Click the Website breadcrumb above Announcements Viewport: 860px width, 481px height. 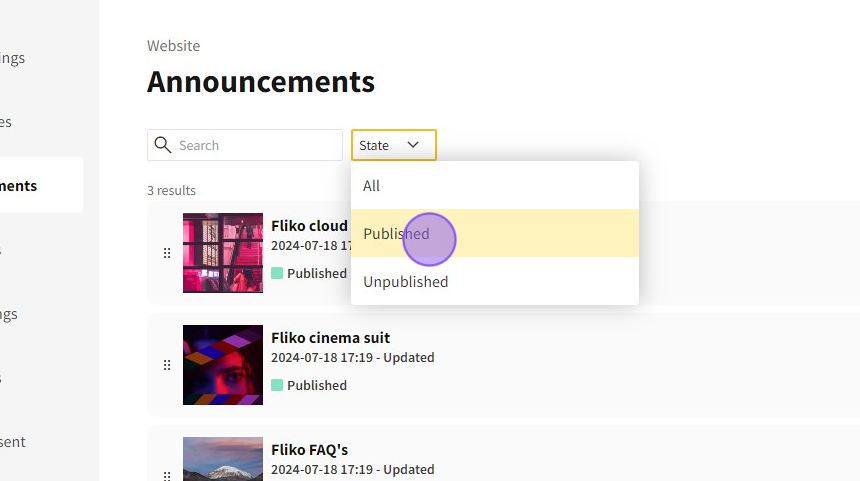point(173,46)
